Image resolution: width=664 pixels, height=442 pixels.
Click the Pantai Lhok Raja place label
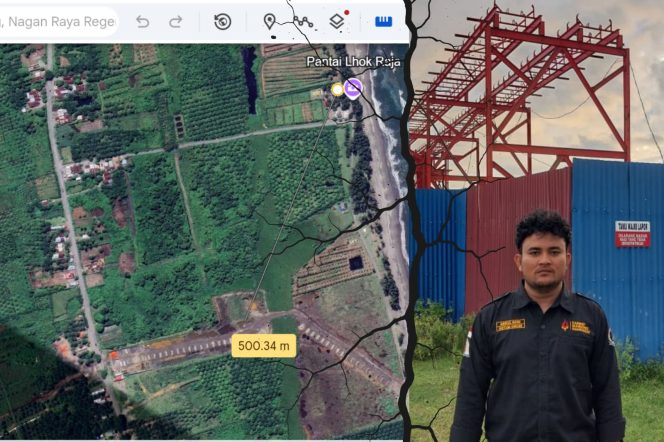pyautogui.click(x=353, y=62)
